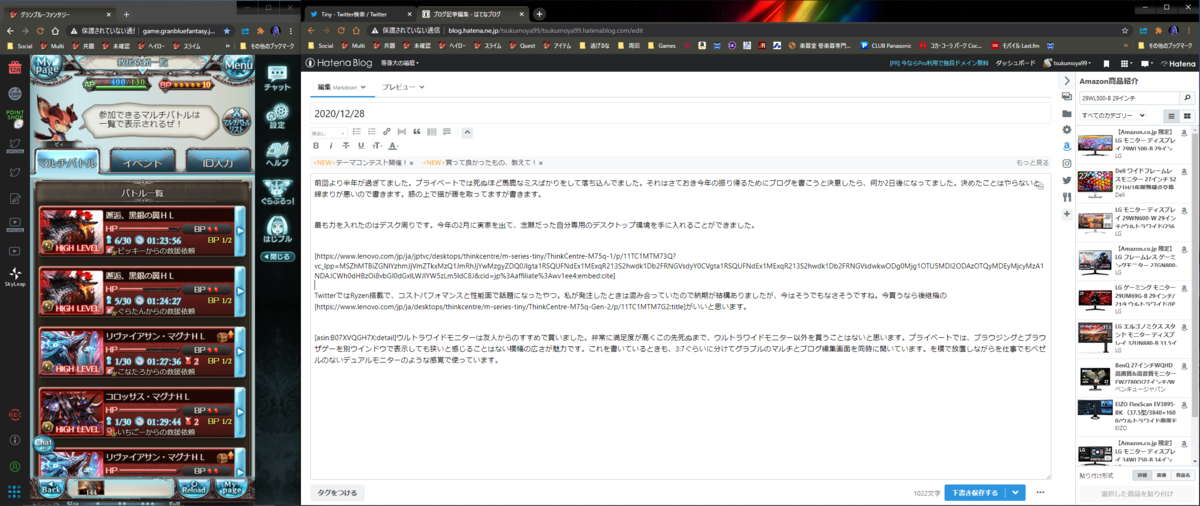Image resolution: width=1200 pixels, height=506 pixels.
Task: Toggle bold formatting in the Hatena editor
Action: tap(317, 146)
